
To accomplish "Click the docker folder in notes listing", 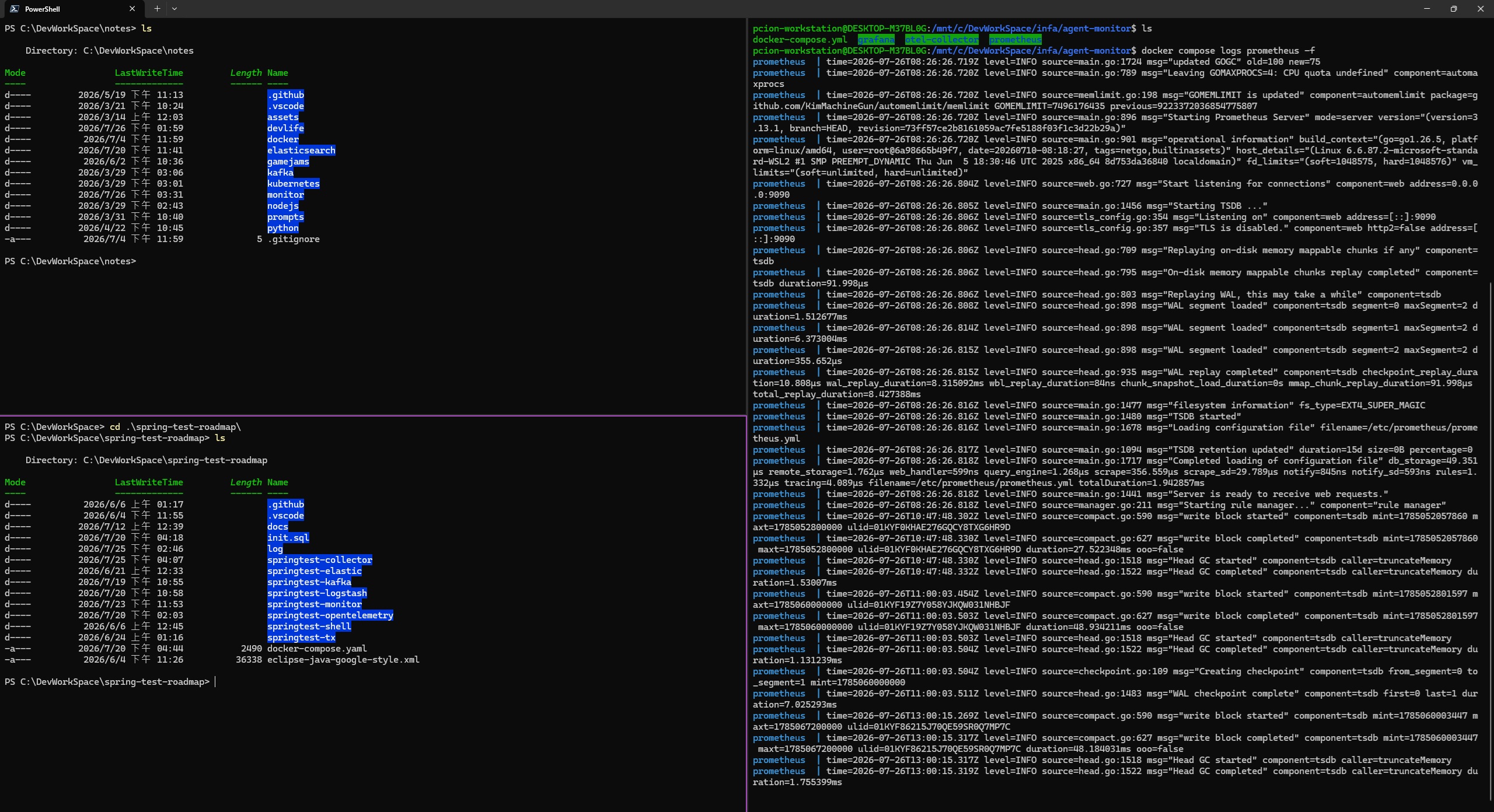I will tap(283, 139).
